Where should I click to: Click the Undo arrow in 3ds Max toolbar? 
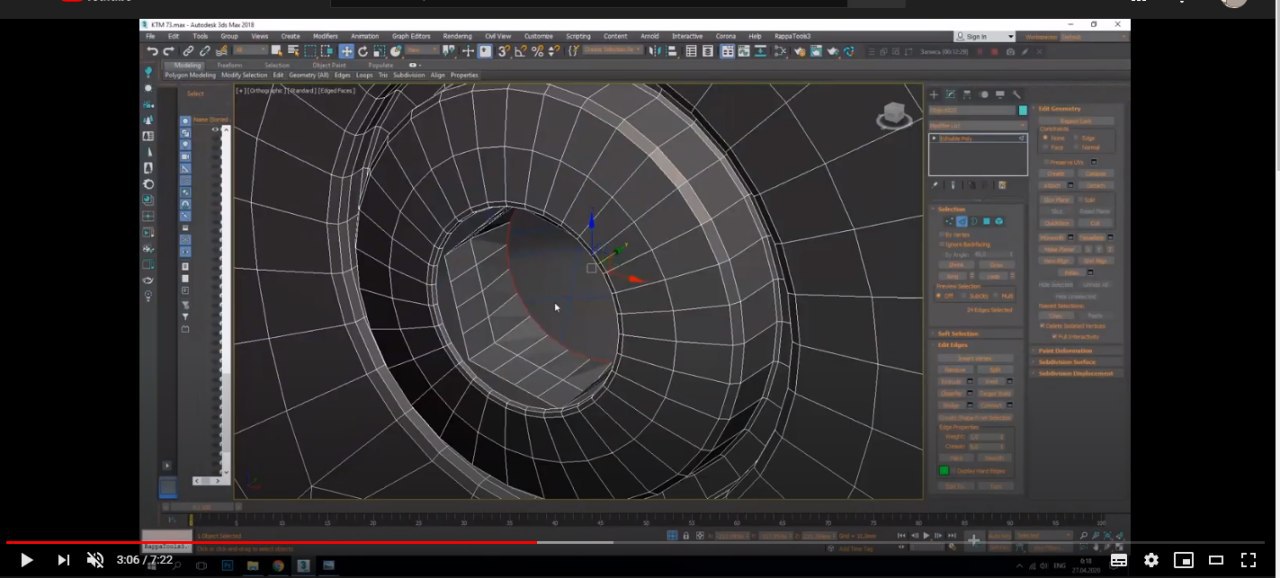[x=153, y=51]
